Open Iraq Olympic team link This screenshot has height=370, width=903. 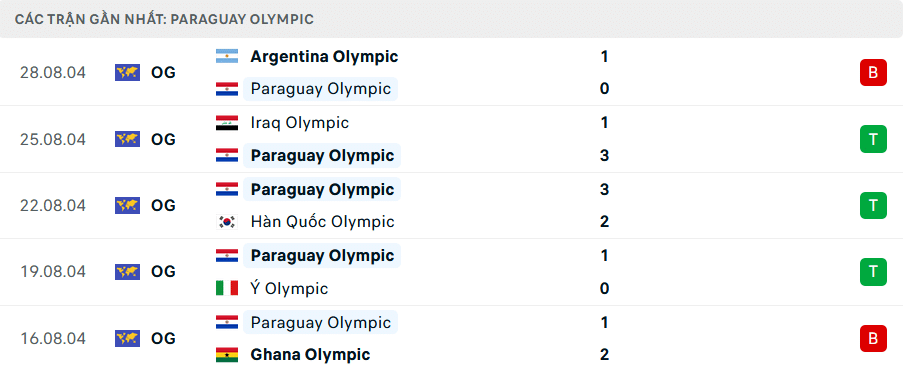pyautogui.click(x=299, y=123)
